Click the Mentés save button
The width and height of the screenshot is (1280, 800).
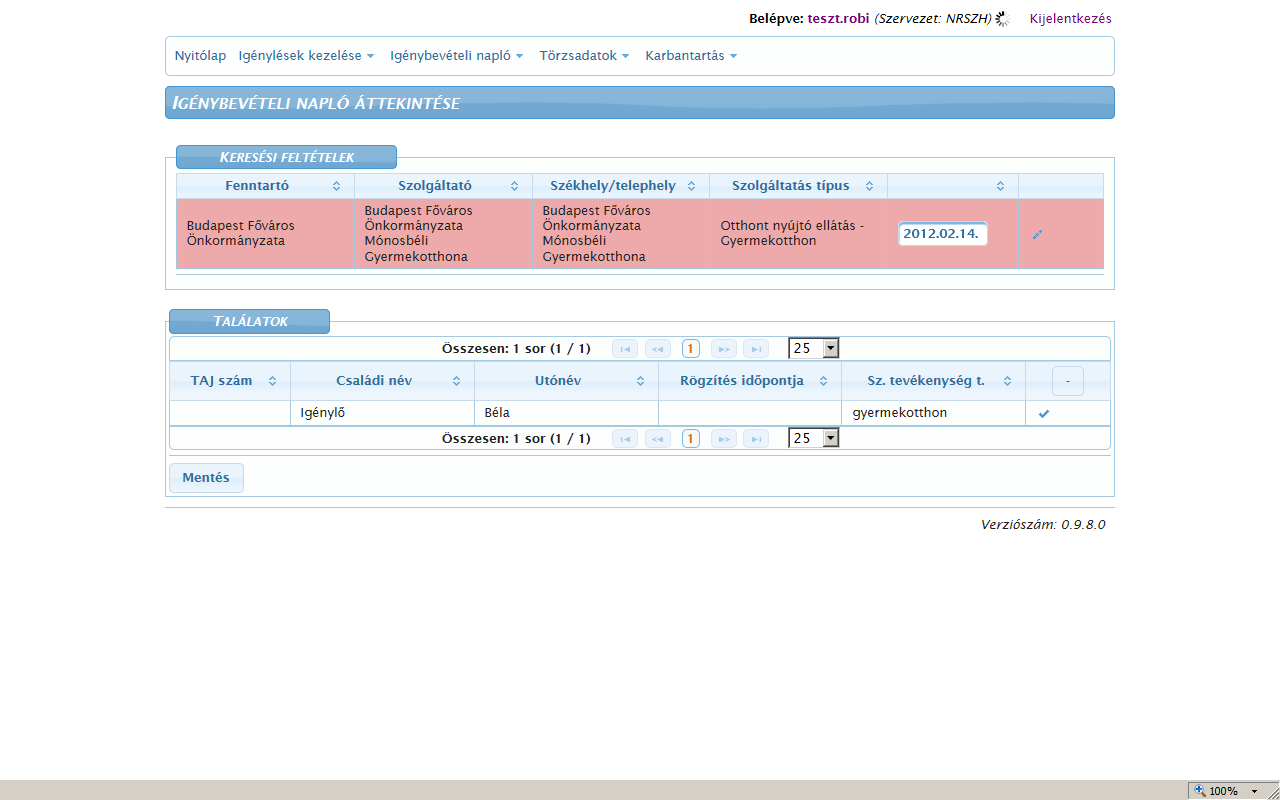(206, 478)
